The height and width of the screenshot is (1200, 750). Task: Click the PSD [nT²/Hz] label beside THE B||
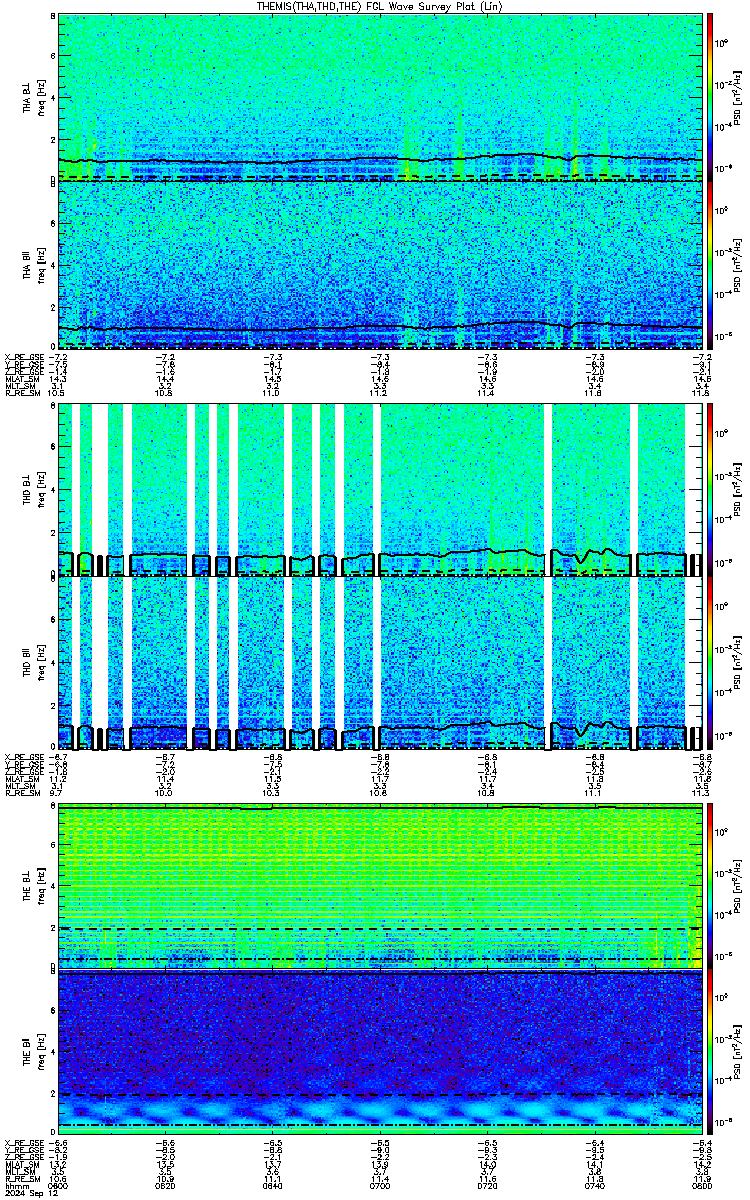click(x=738, y=1054)
